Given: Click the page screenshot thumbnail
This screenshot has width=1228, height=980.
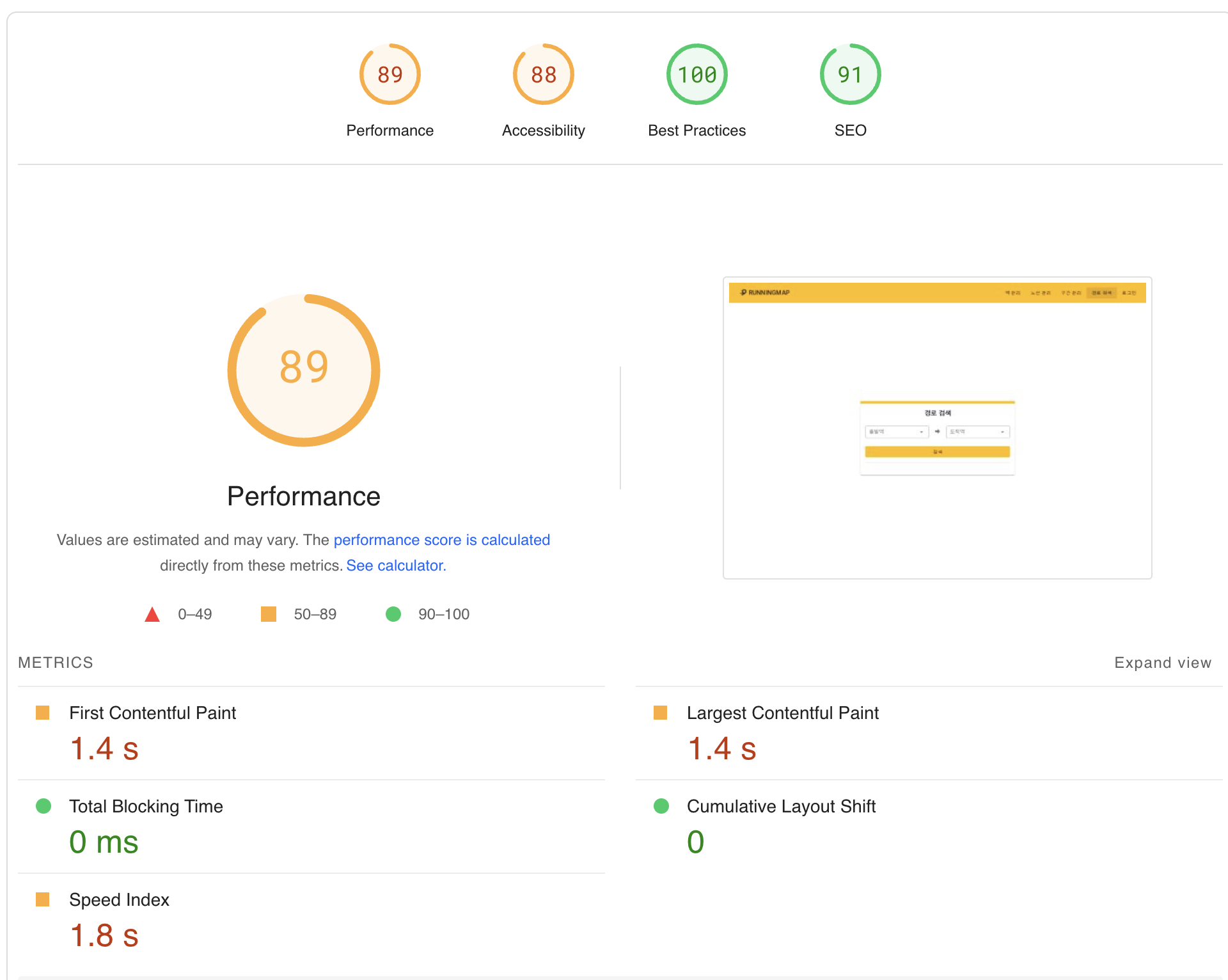Looking at the screenshot, I should 937,428.
